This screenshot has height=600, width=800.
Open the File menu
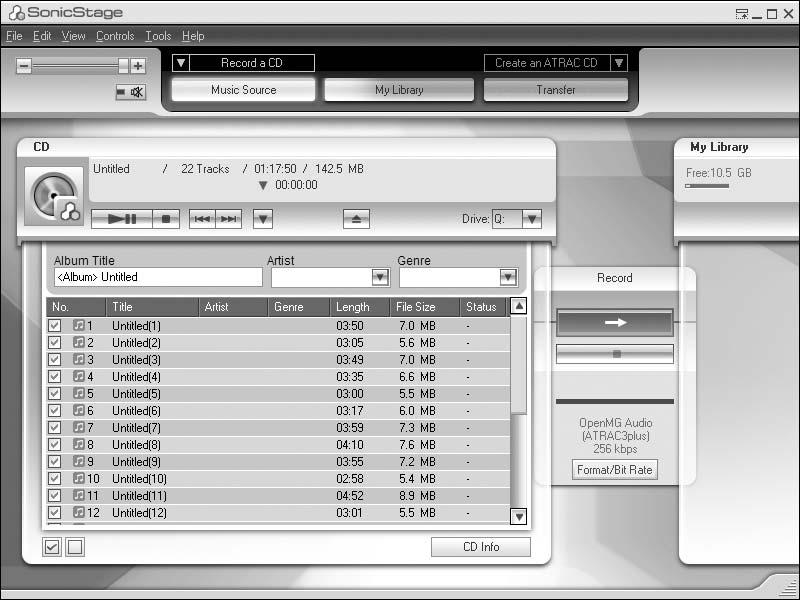[14, 36]
